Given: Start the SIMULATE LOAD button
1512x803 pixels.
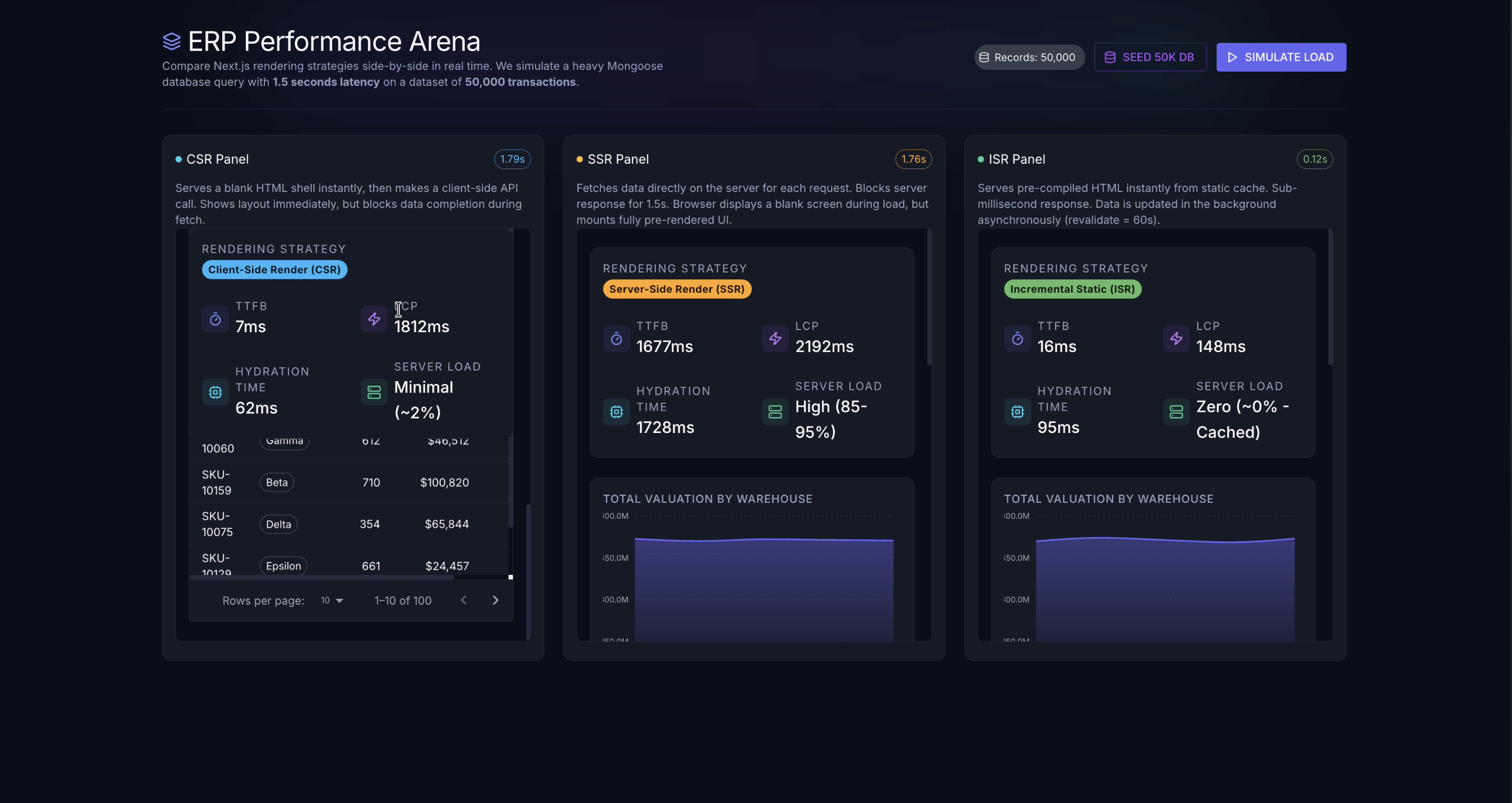Looking at the screenshot, I should (x=1281, y=57).
